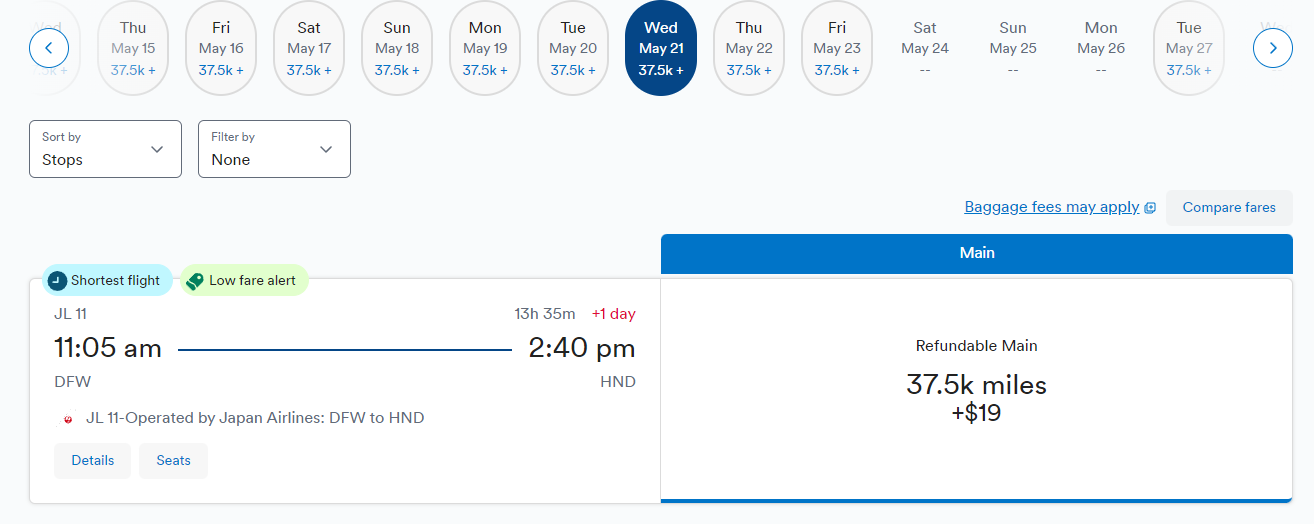The height and width of the screenshot is (524, 1314).
Task: Select Wed May 21 date pill
Action: click(661, 48)
